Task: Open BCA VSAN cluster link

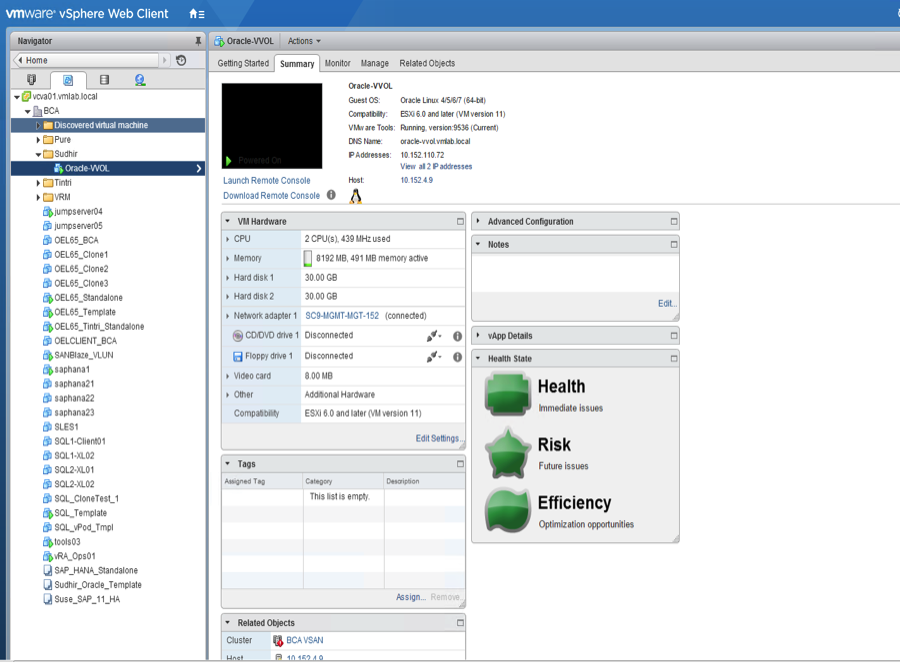Action: (305, 640)
